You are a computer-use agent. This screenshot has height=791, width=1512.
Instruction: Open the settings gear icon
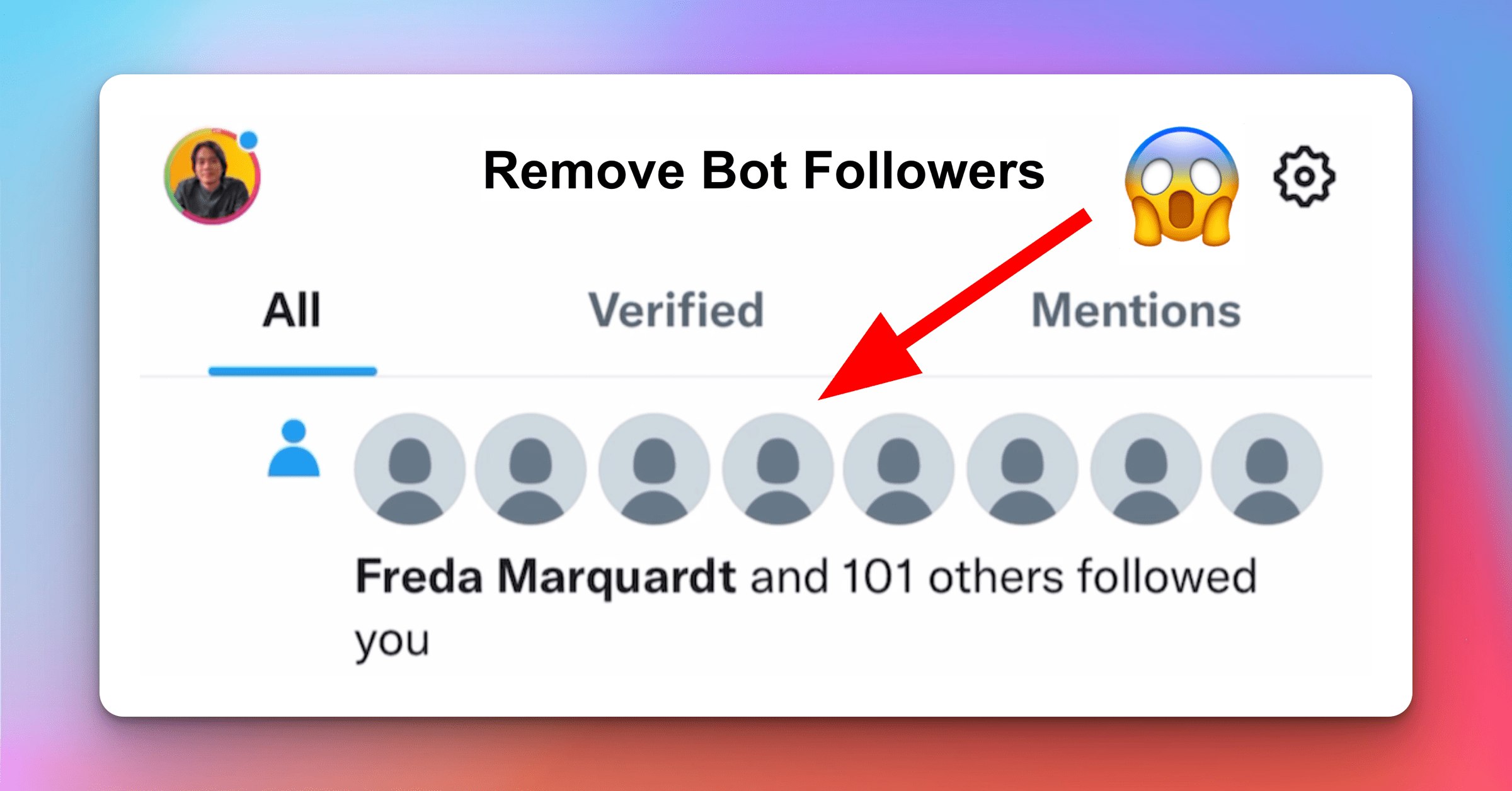point(1303,177)
